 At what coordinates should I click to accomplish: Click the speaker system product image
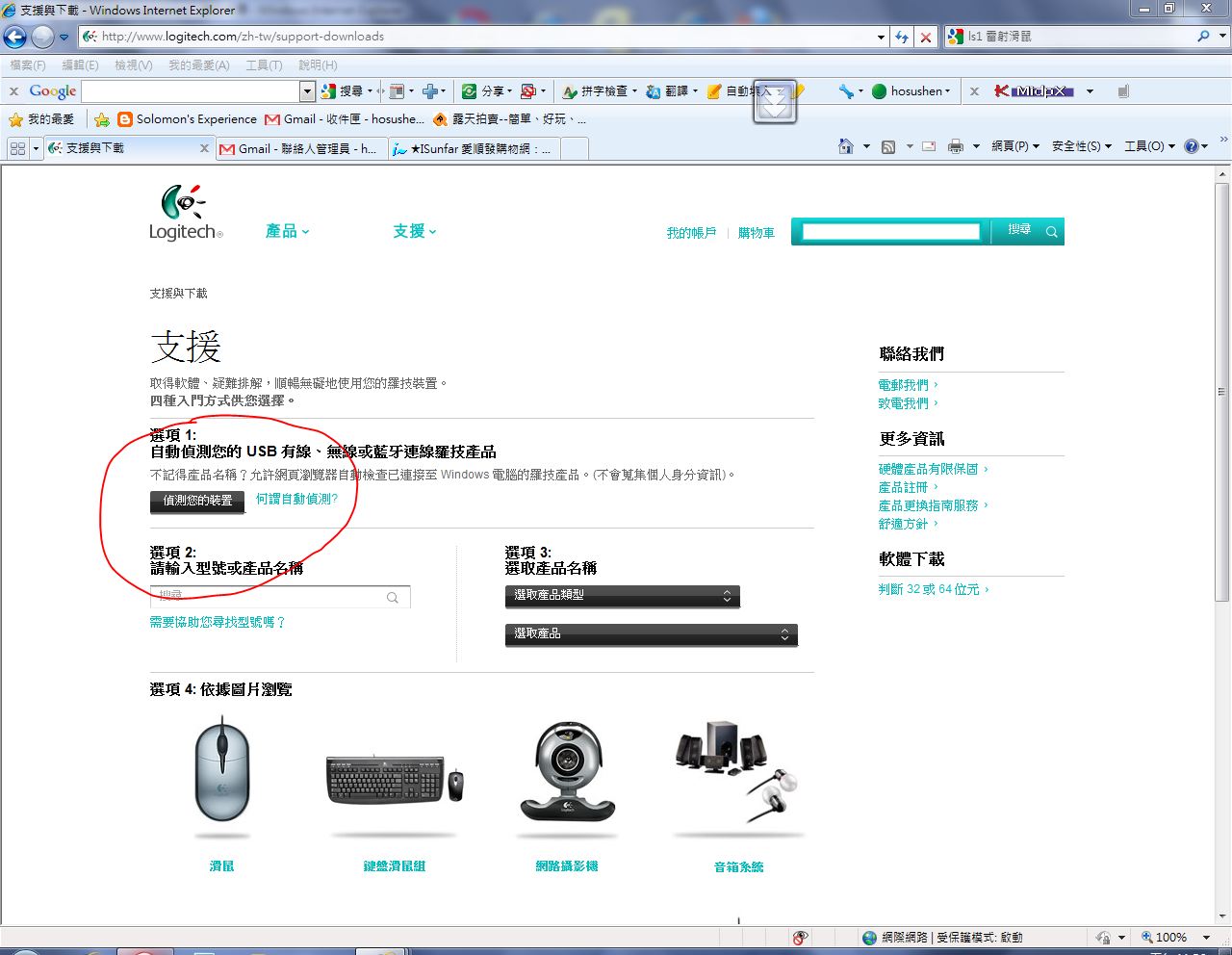coord(738,772)
